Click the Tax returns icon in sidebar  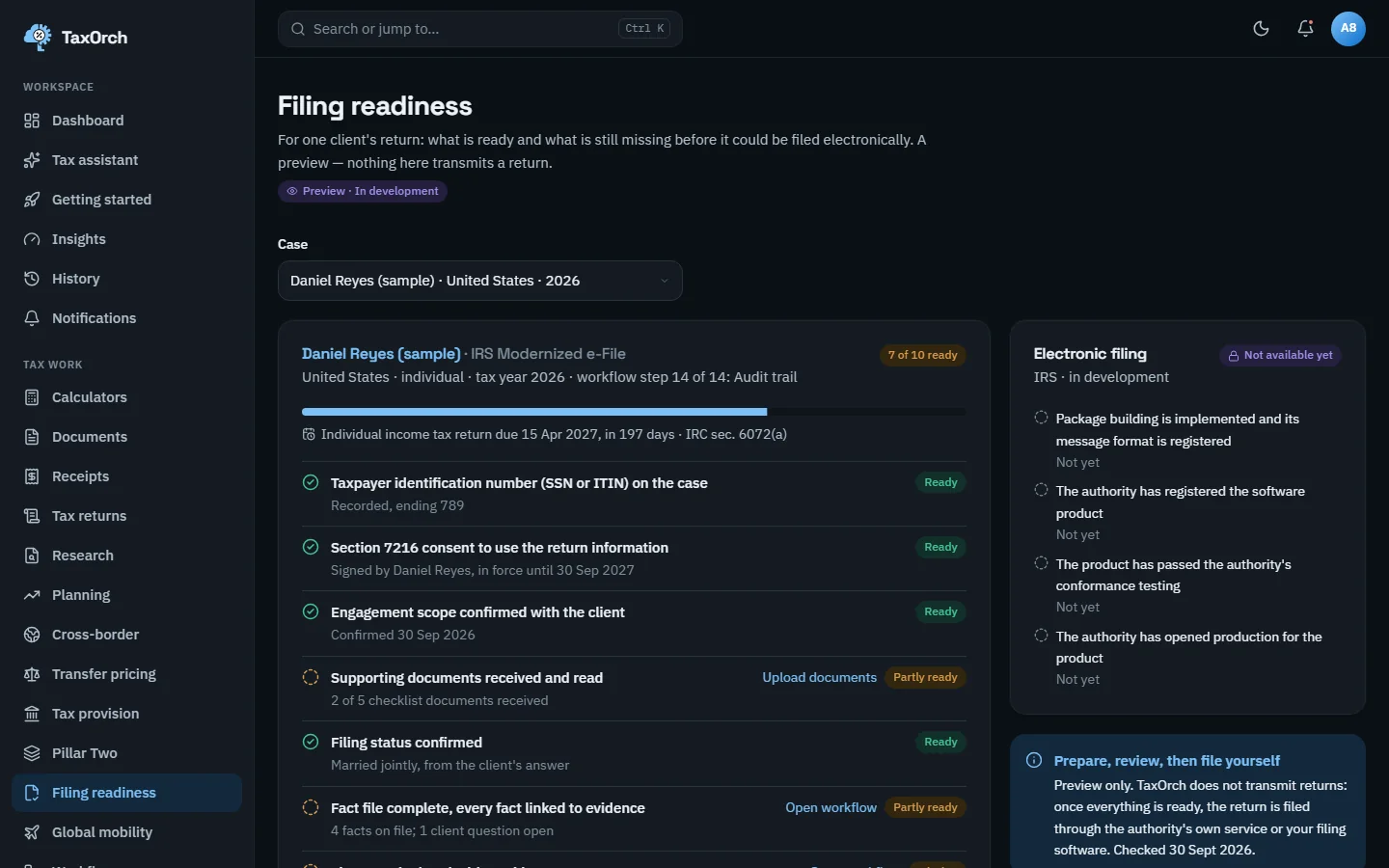click(x=32, y=516)
